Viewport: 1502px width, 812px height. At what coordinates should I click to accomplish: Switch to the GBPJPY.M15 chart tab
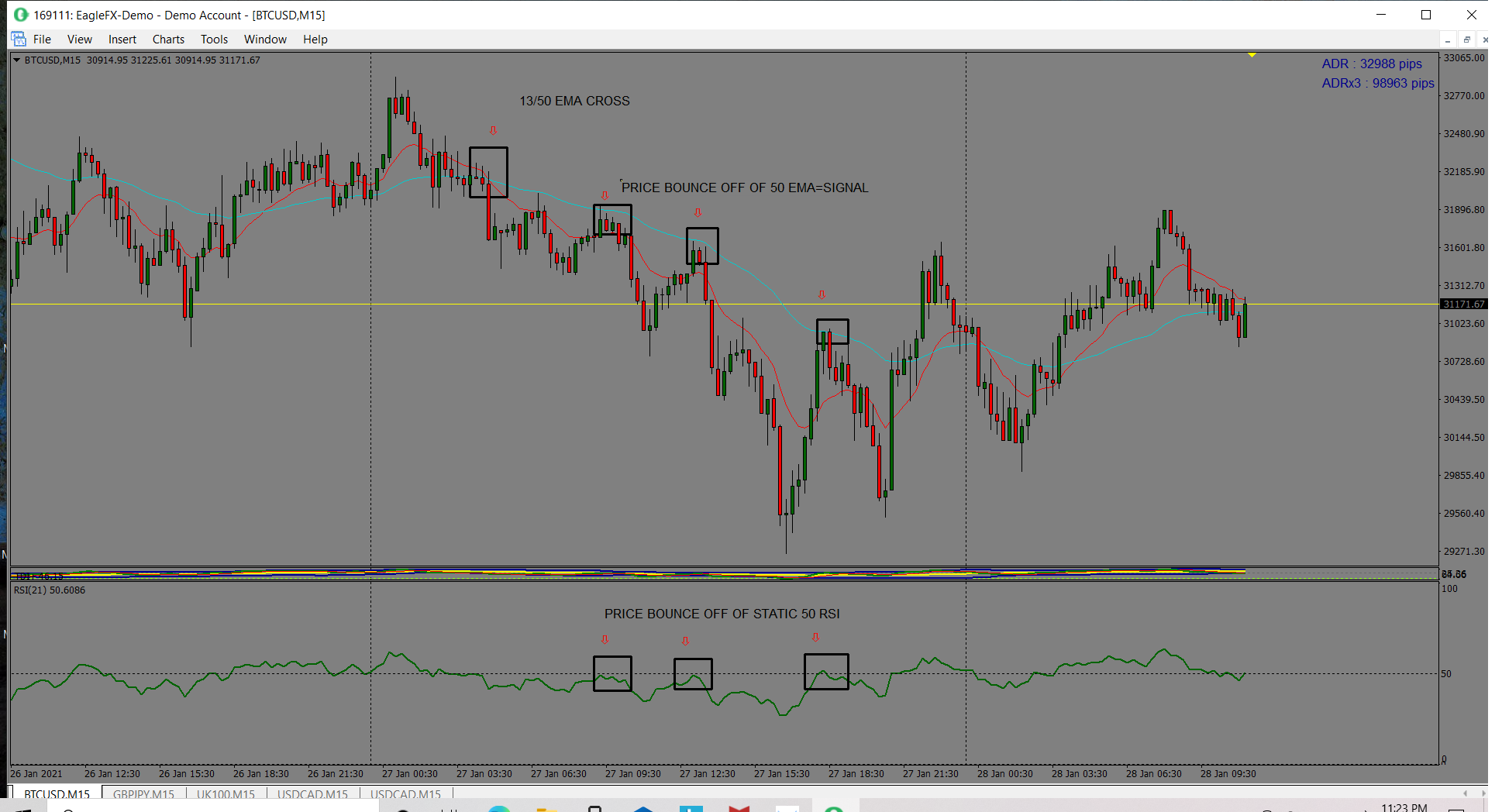pyautogui.click(x=143, y=794)
